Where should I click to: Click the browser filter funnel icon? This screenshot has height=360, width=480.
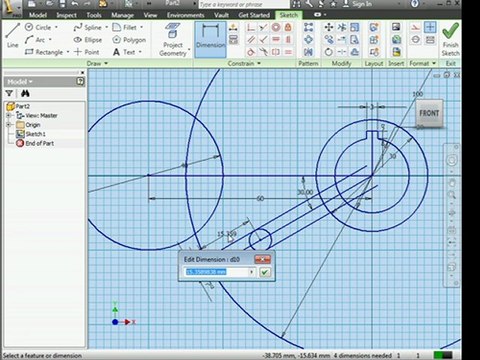9,94
